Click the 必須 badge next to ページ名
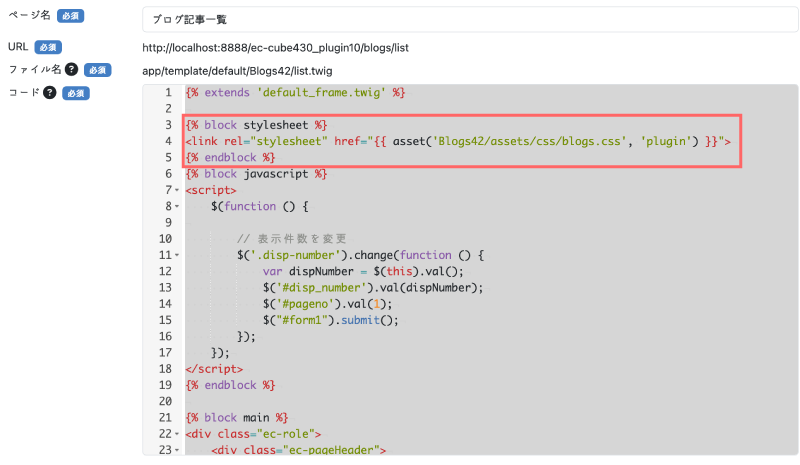This screenshot has height=465, width=800. point(70,16)
